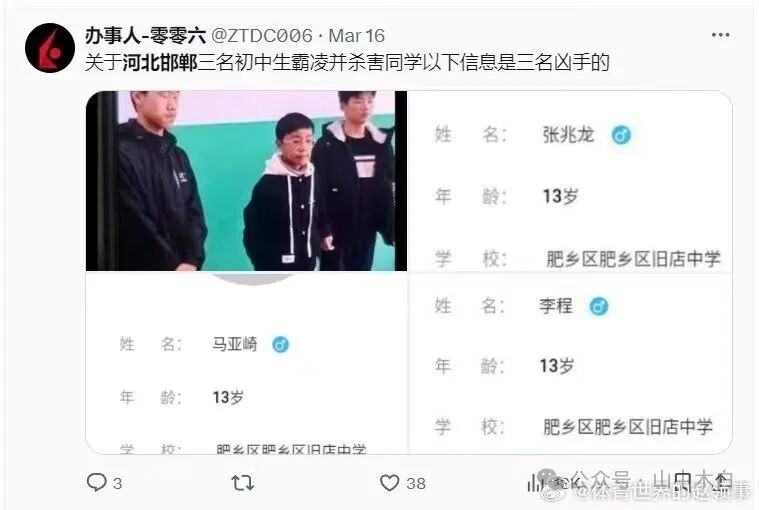Click the reply count 3

[117, 483]
